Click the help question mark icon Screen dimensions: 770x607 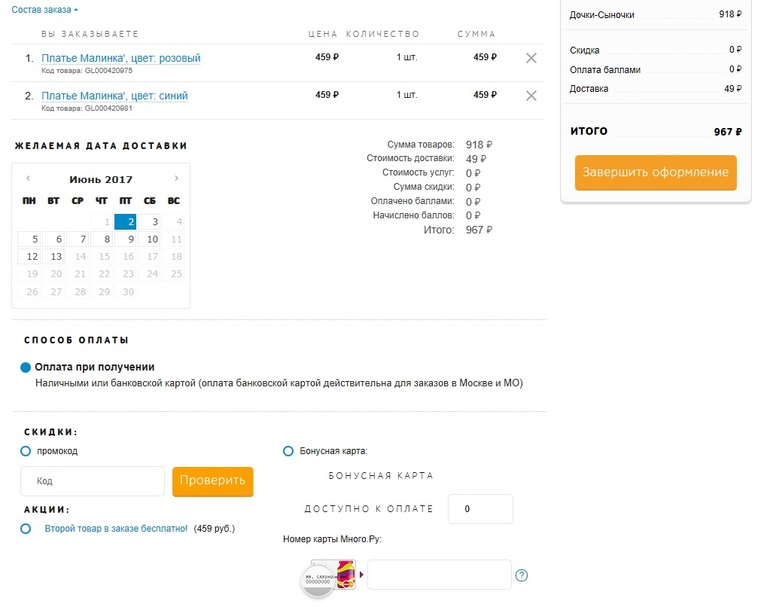(x=521, y=575)
